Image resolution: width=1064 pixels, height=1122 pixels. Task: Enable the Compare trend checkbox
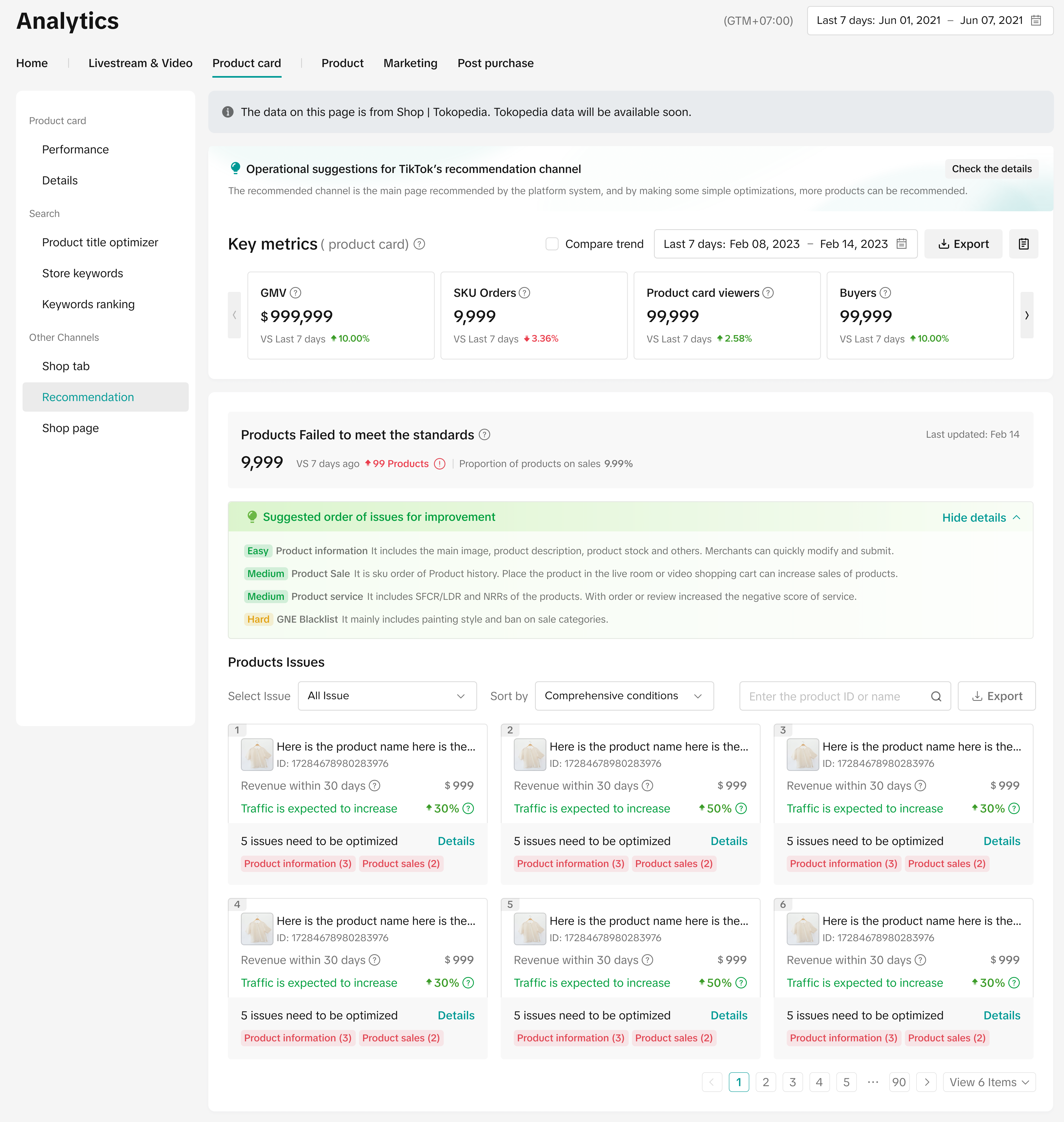552,244
